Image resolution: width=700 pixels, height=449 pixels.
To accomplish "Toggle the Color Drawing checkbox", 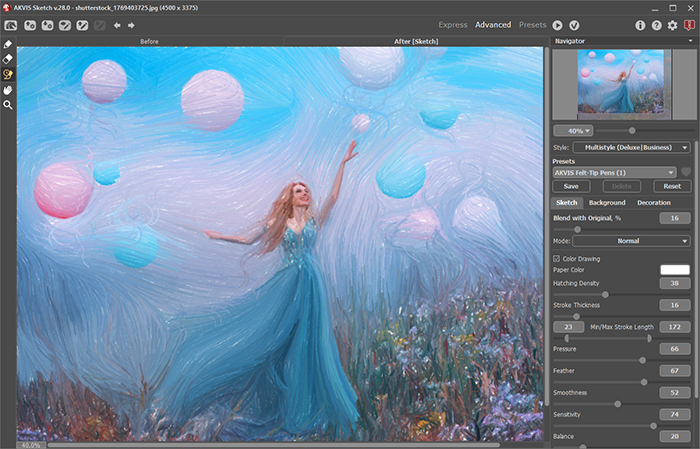I will [557, 258].
